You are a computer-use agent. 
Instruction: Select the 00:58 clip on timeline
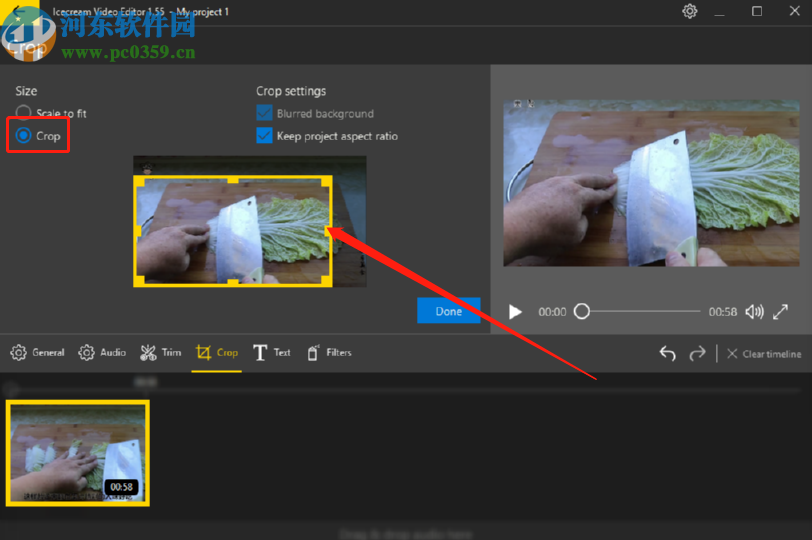tap(78, 453)
